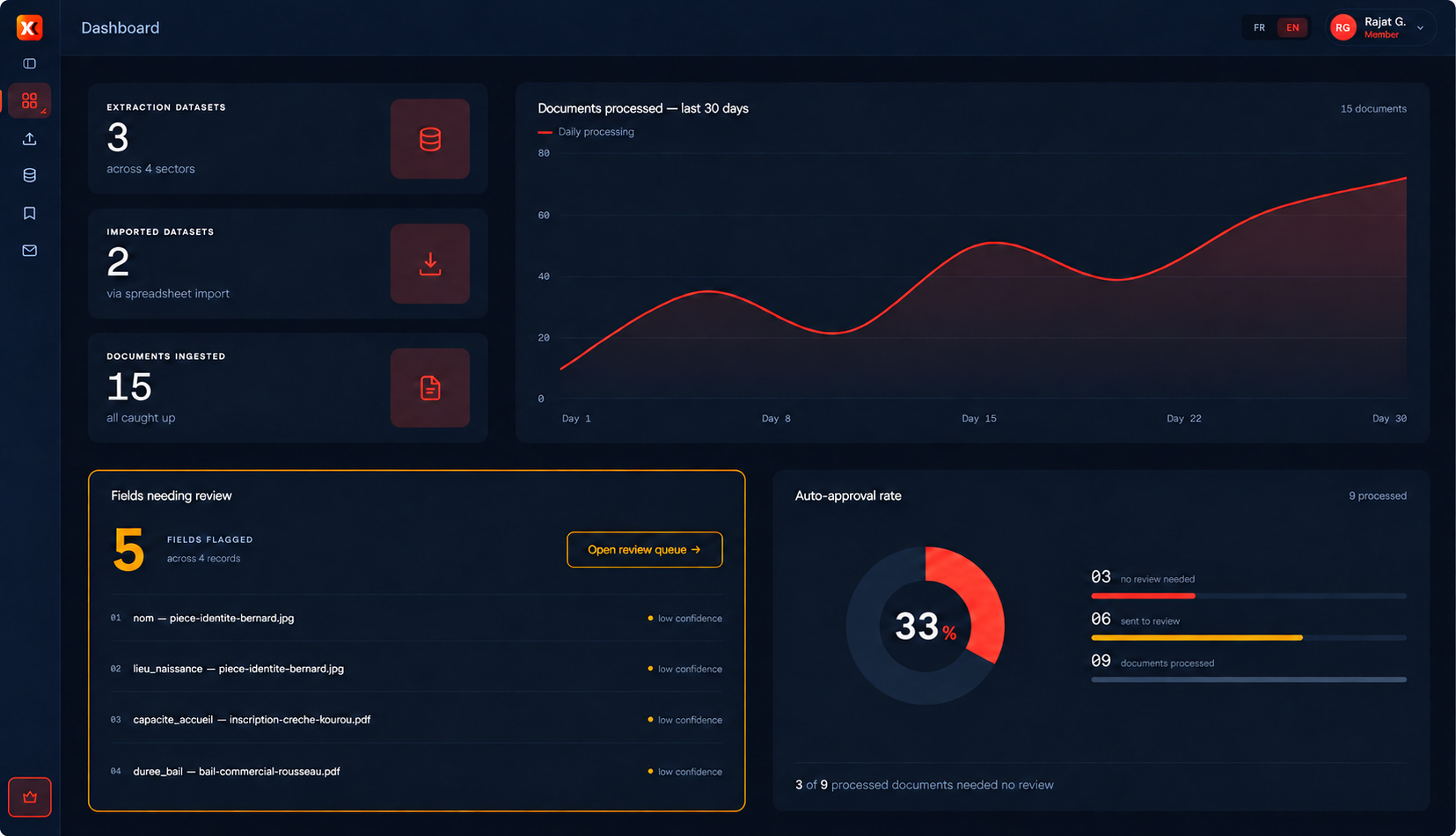
Task: Click the large orange 5 flagged count
Action: tap(128, 550)
